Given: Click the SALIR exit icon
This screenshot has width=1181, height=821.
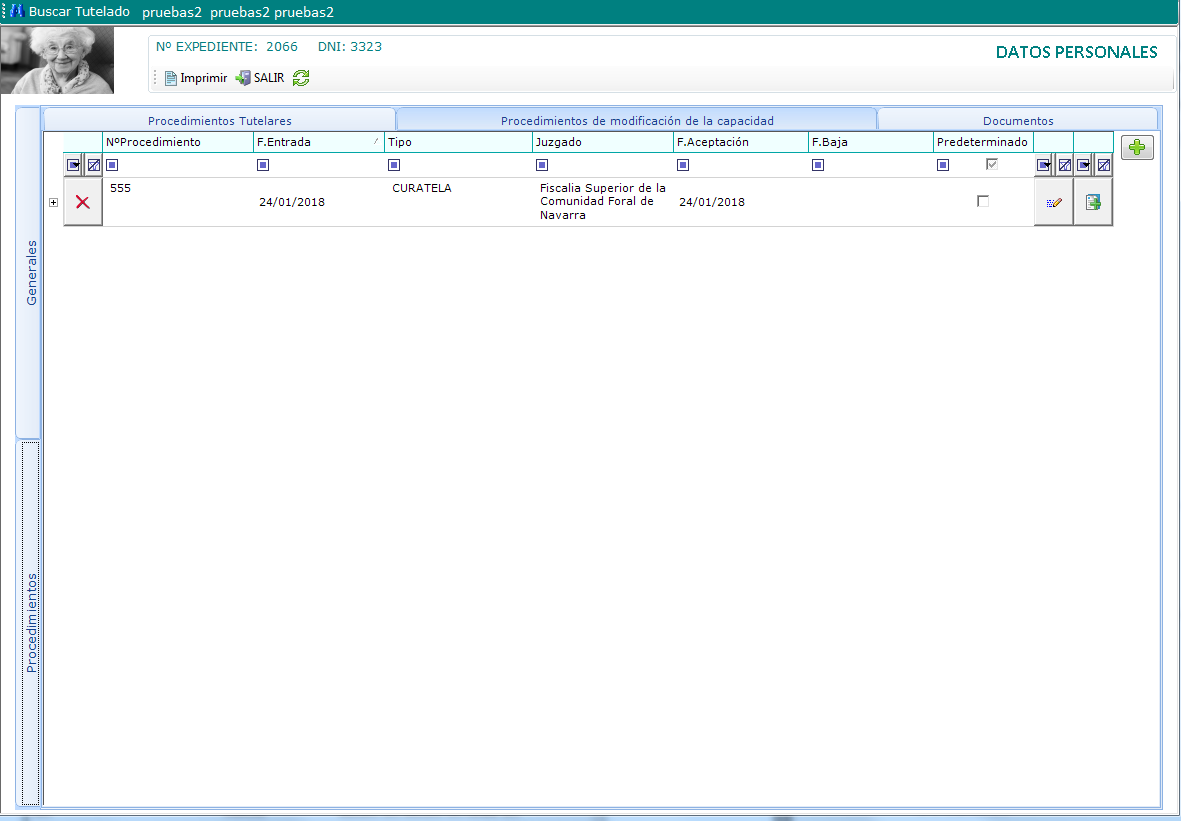Looking at the screenshot, I should (242, 78).
